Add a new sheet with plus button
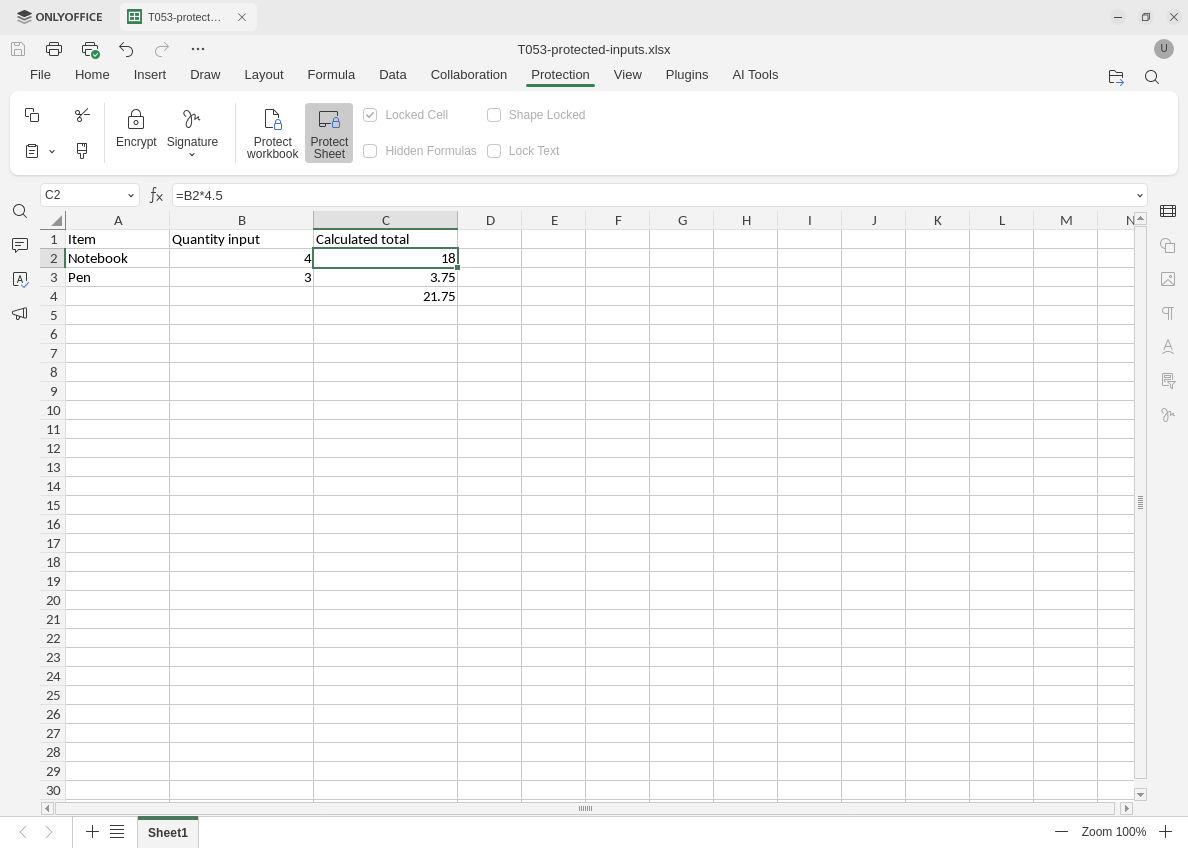The width and height of the screenshot is (1188, 848). click(92, 832)
